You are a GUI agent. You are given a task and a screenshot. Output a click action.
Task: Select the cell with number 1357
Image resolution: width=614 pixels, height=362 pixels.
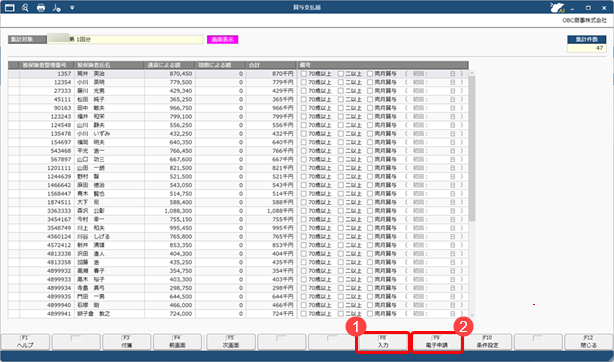pyautogui.click(x=47, y=74)
